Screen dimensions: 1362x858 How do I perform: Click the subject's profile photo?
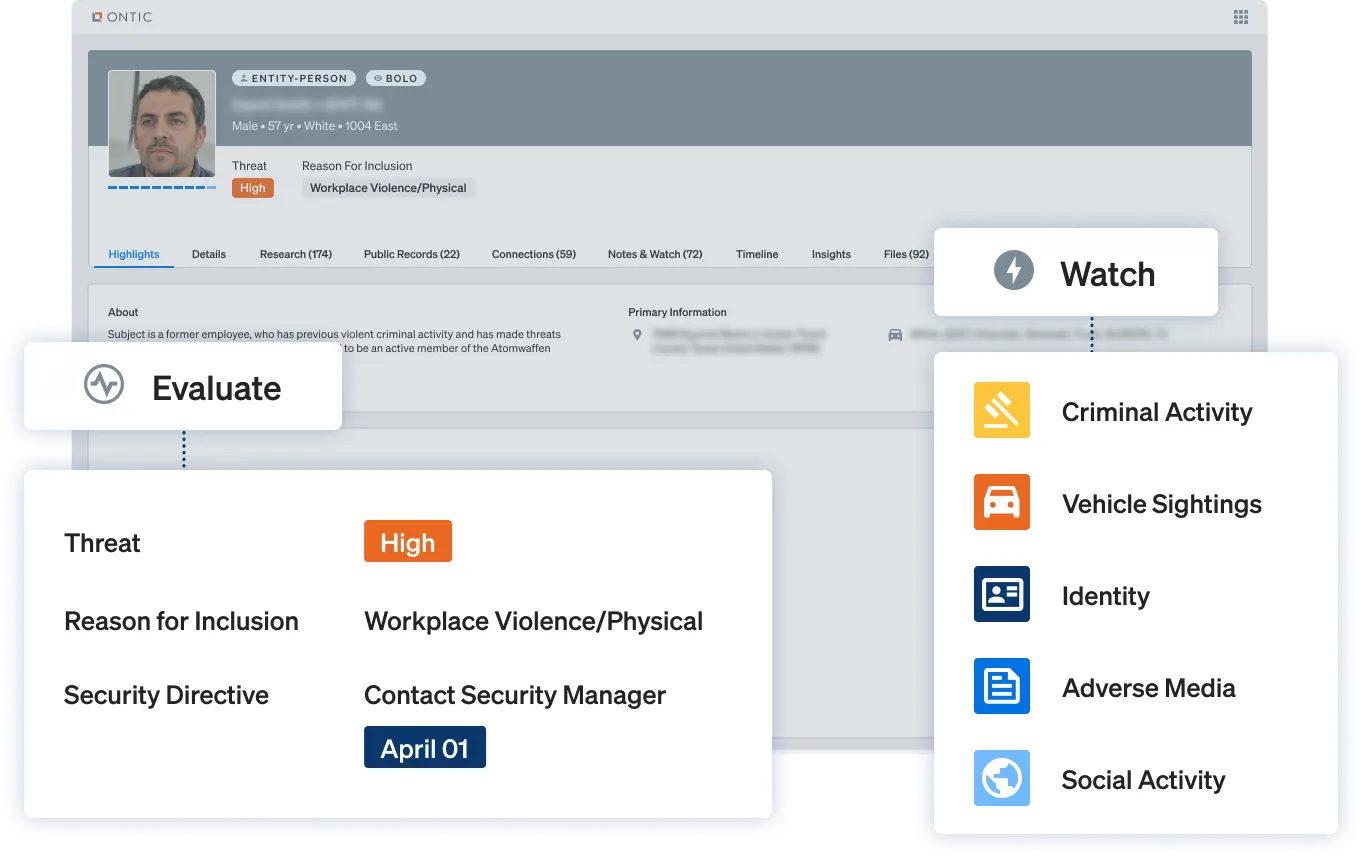point(162,124)
